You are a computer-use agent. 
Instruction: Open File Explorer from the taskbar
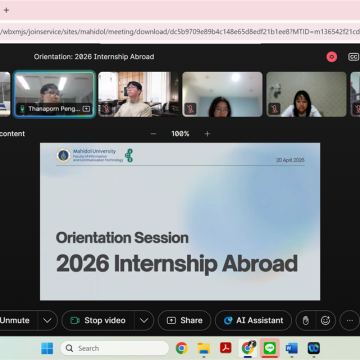pyautogui.click(x=204, y=348)
